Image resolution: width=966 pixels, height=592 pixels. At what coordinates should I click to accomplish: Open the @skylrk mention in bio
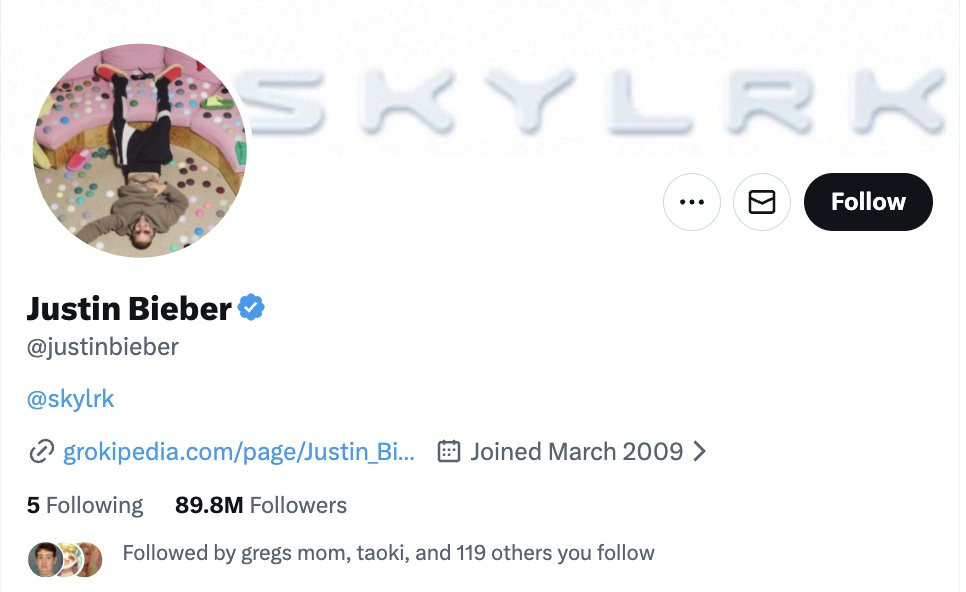click(70, 399)
